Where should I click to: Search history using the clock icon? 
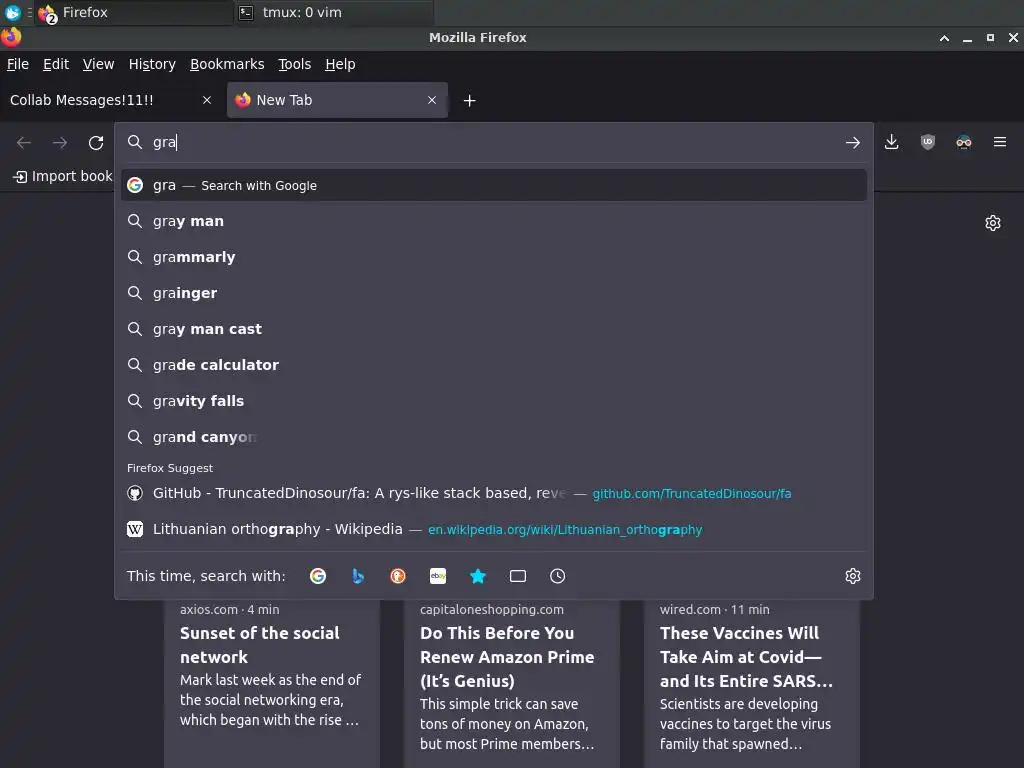pyautogui.click(x=558, y=576)
